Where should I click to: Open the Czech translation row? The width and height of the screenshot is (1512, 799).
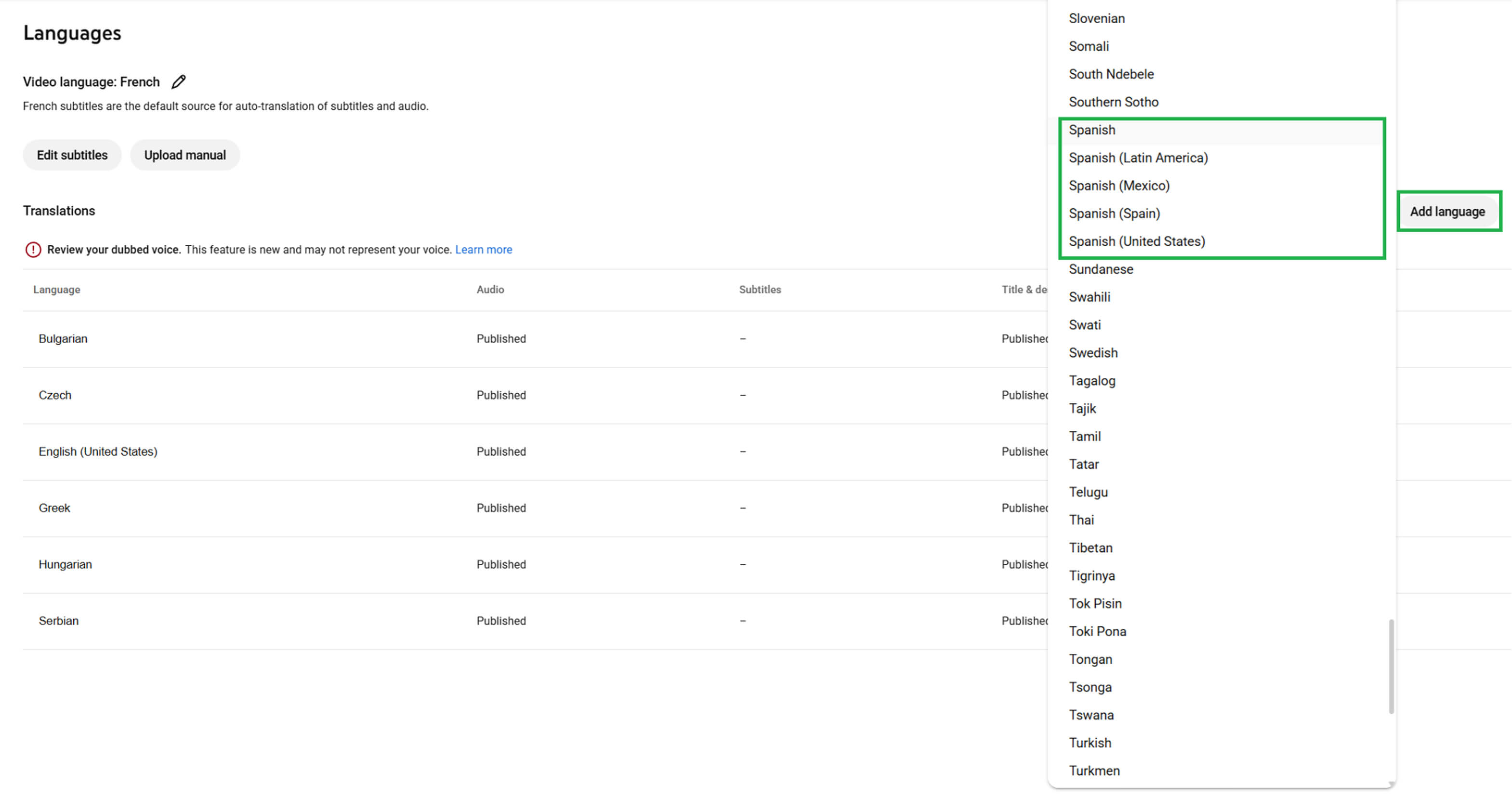pyautogui.click(x=535, y=396)
